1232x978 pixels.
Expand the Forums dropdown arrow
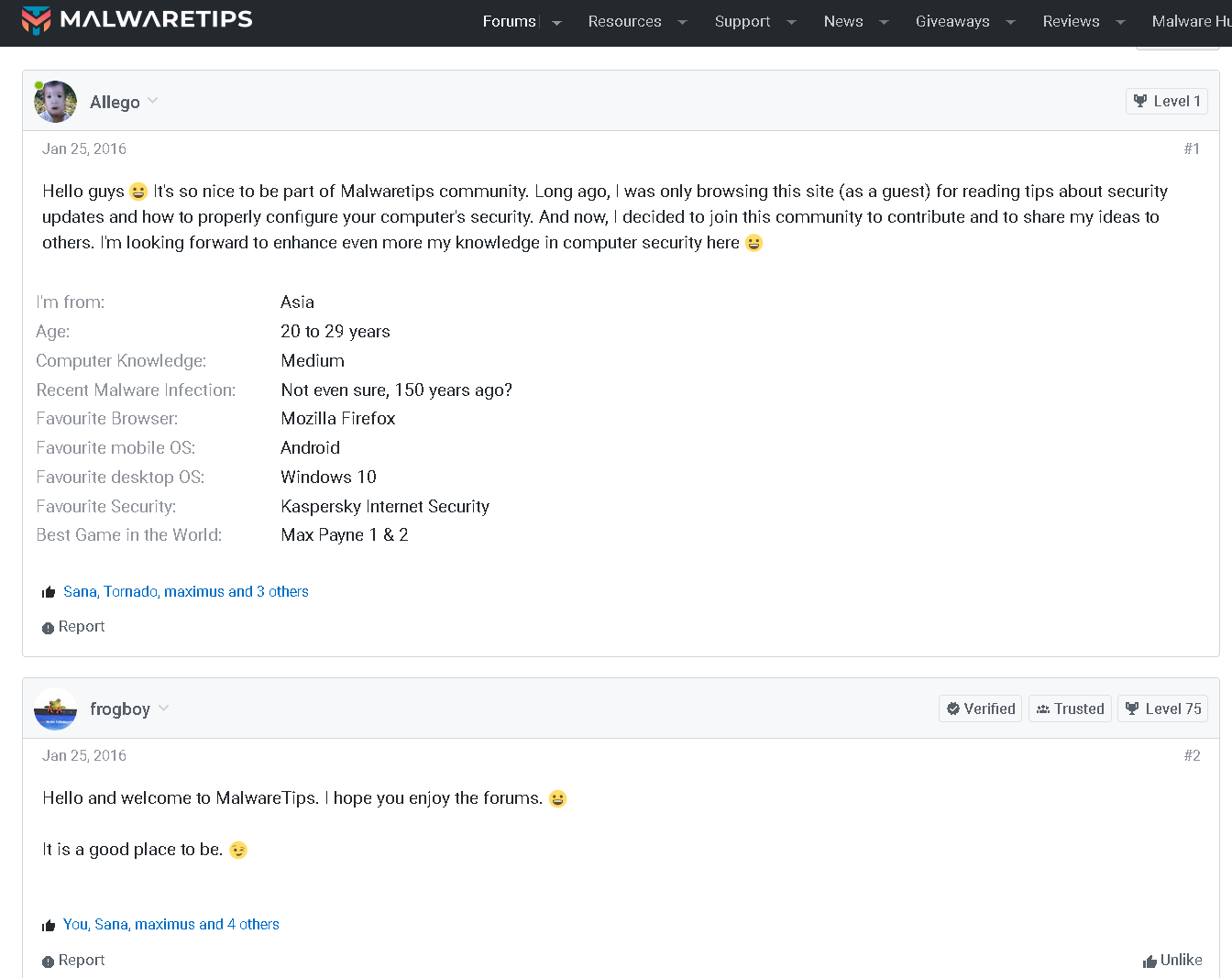pyautogui.click(x=556, y=22)
